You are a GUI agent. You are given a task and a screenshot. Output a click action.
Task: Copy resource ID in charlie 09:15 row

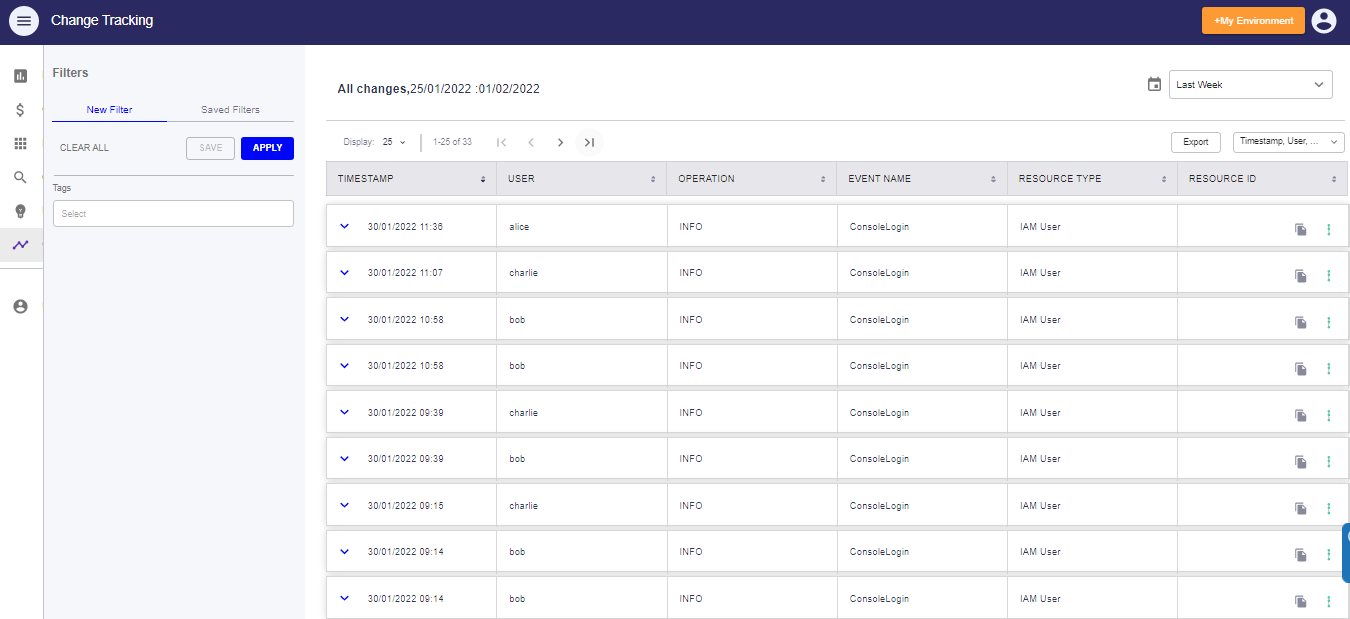1301,509
